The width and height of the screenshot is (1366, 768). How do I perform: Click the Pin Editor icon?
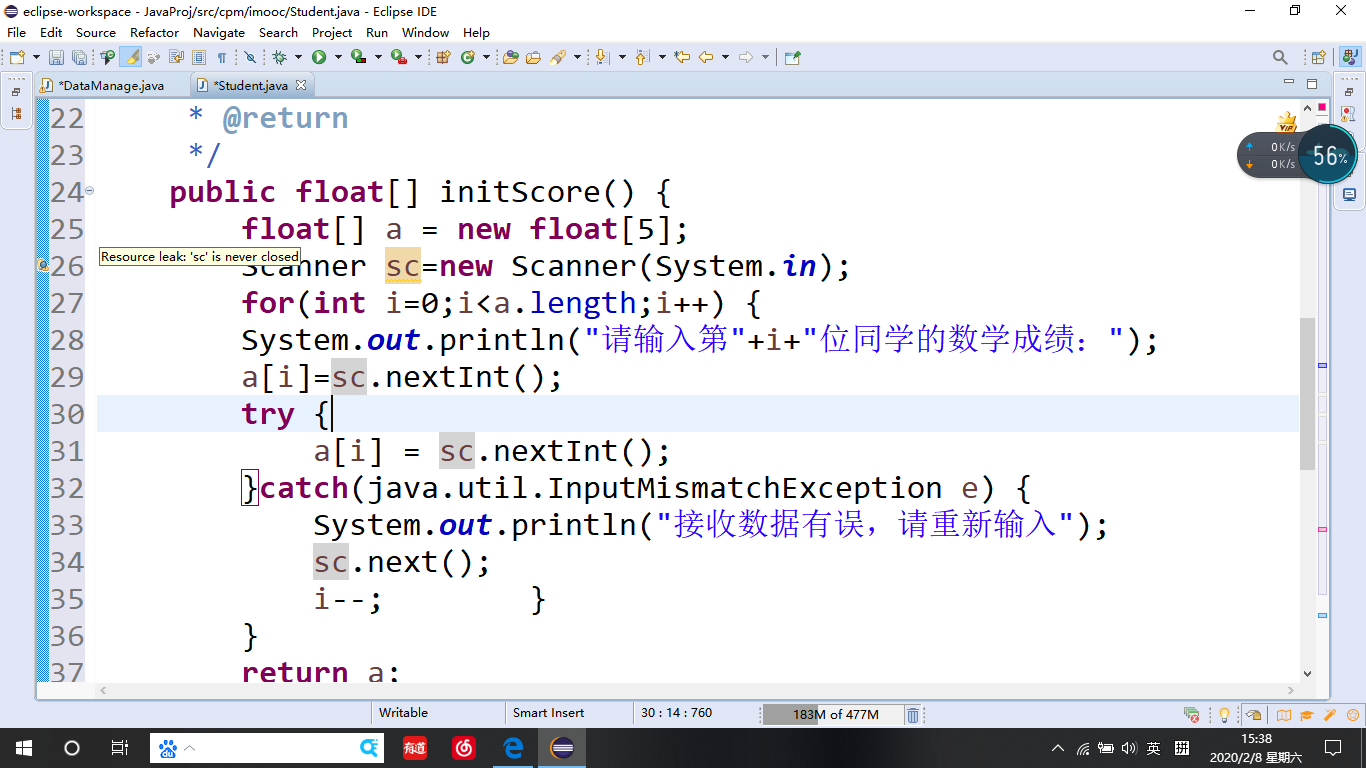792,57
